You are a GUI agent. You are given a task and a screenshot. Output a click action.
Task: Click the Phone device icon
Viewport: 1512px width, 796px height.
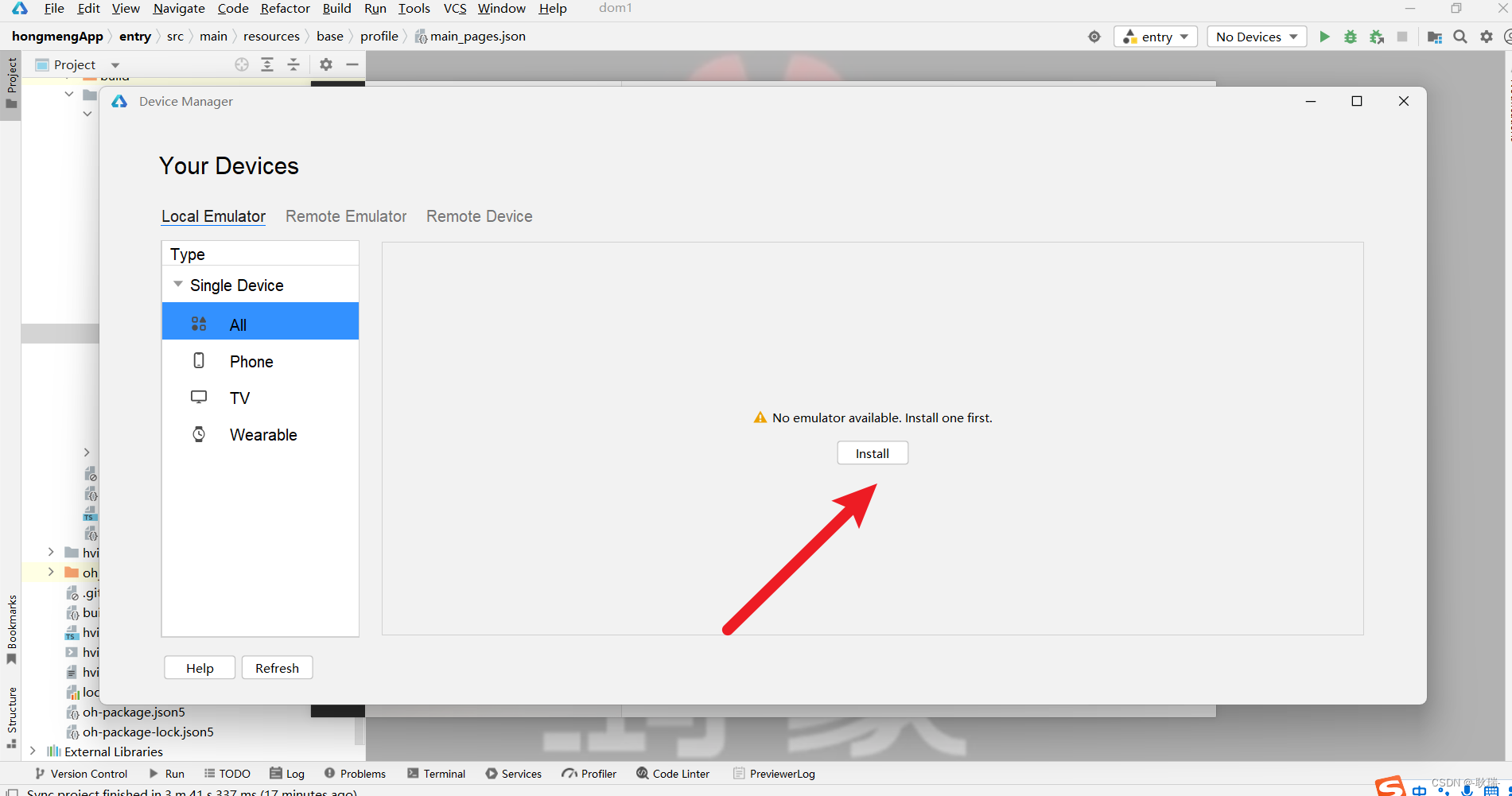(199, 360)
